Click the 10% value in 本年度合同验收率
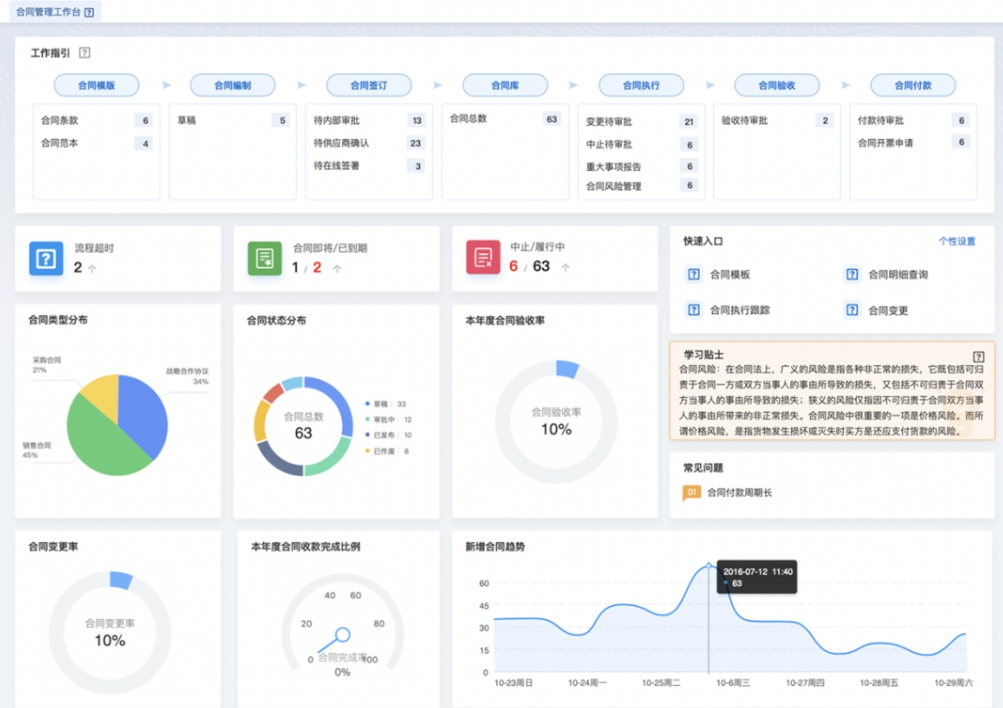The image size is (1003, 708). 557,429
